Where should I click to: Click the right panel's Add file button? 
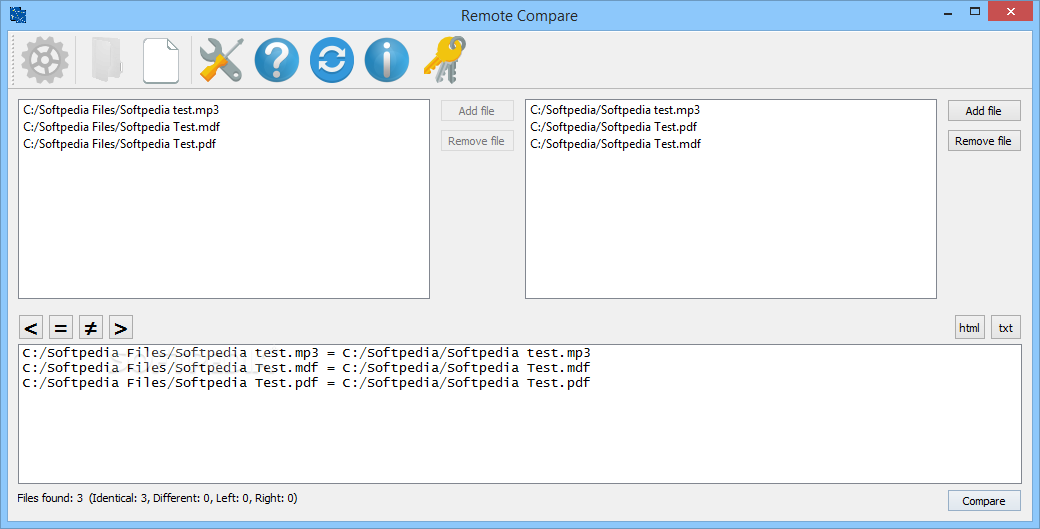click(x=984, y=111)
